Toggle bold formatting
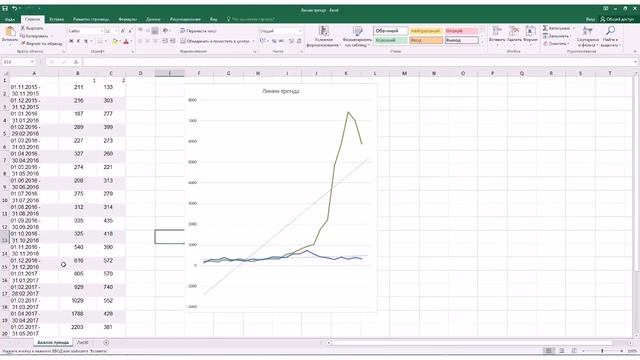Image resolution: width=640 pixels, height=360 pixels. [71, 41]
